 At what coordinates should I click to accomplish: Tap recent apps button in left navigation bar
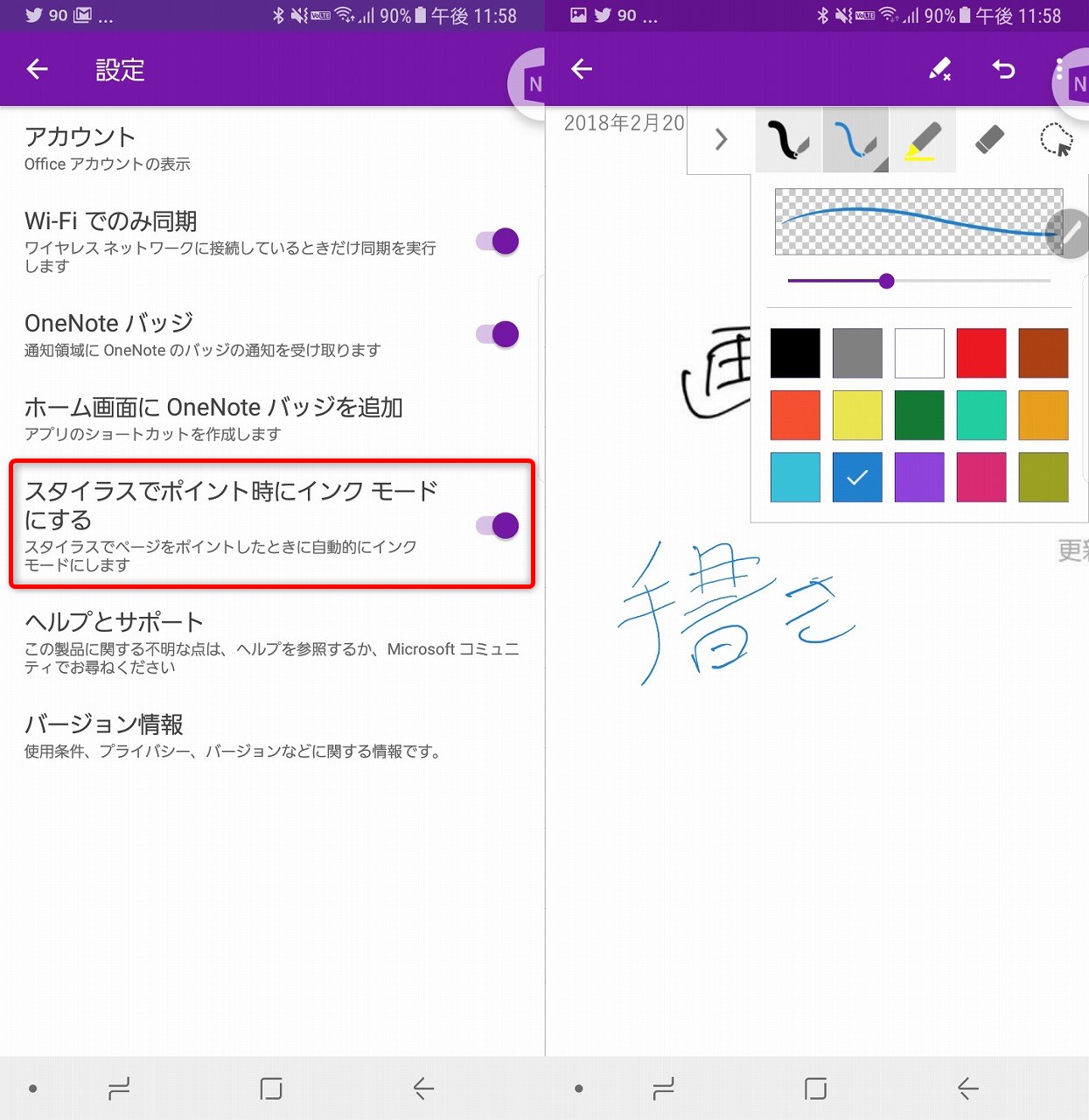tap(119, 1088)
